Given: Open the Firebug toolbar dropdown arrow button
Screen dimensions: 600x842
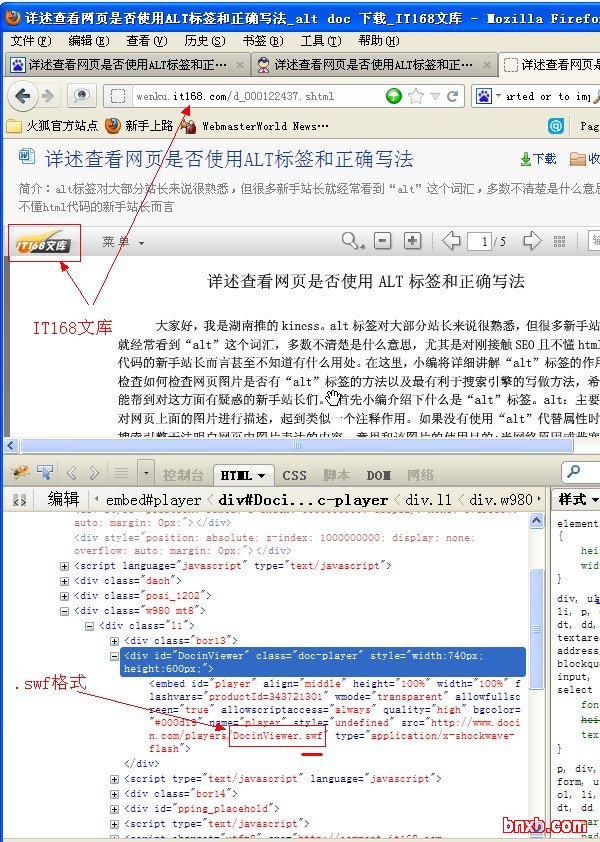Looking at the screenshot, I should click(146, 474).
